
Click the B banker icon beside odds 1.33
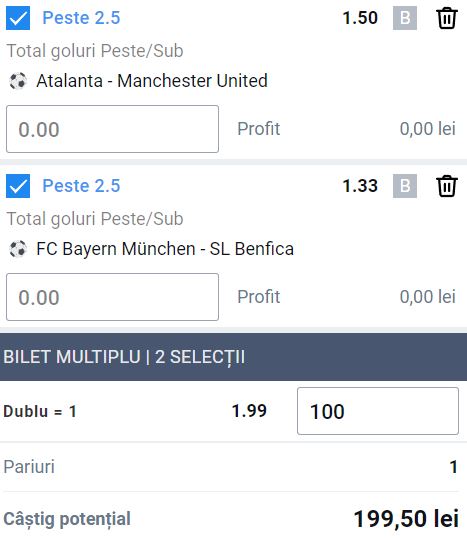405,186
